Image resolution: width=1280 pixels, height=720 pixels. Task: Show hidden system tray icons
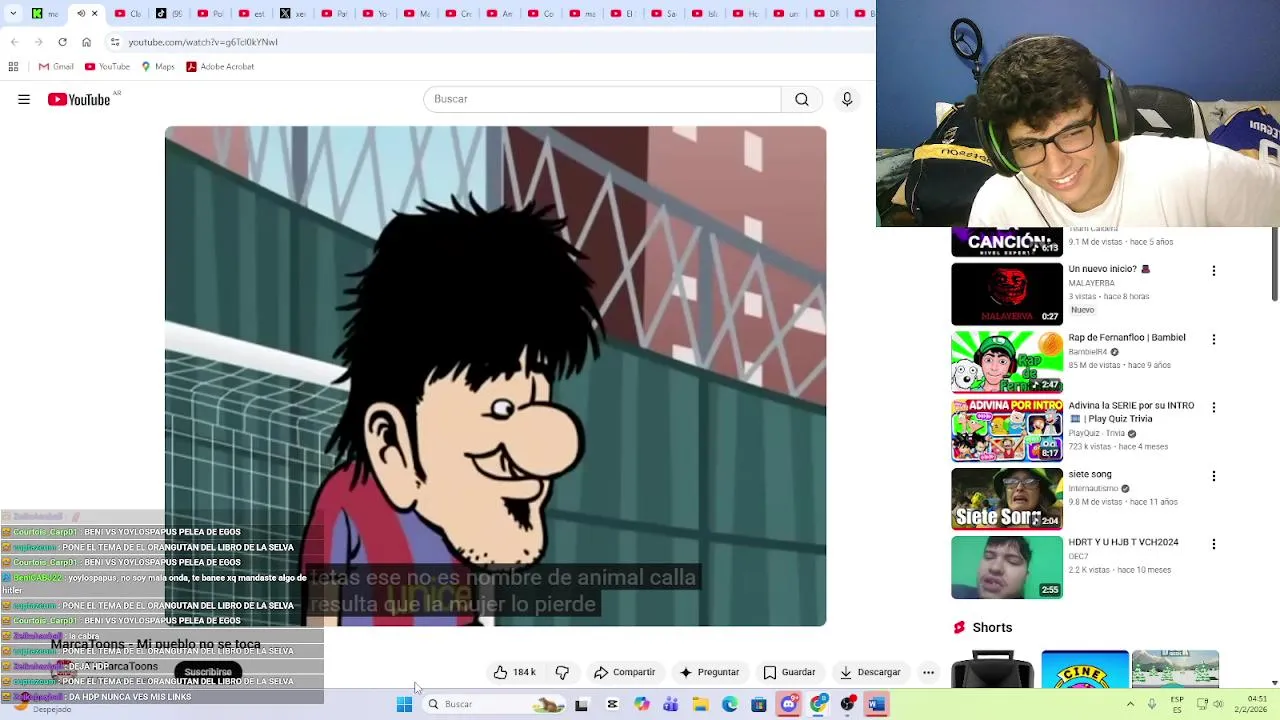click(1130, 704)
